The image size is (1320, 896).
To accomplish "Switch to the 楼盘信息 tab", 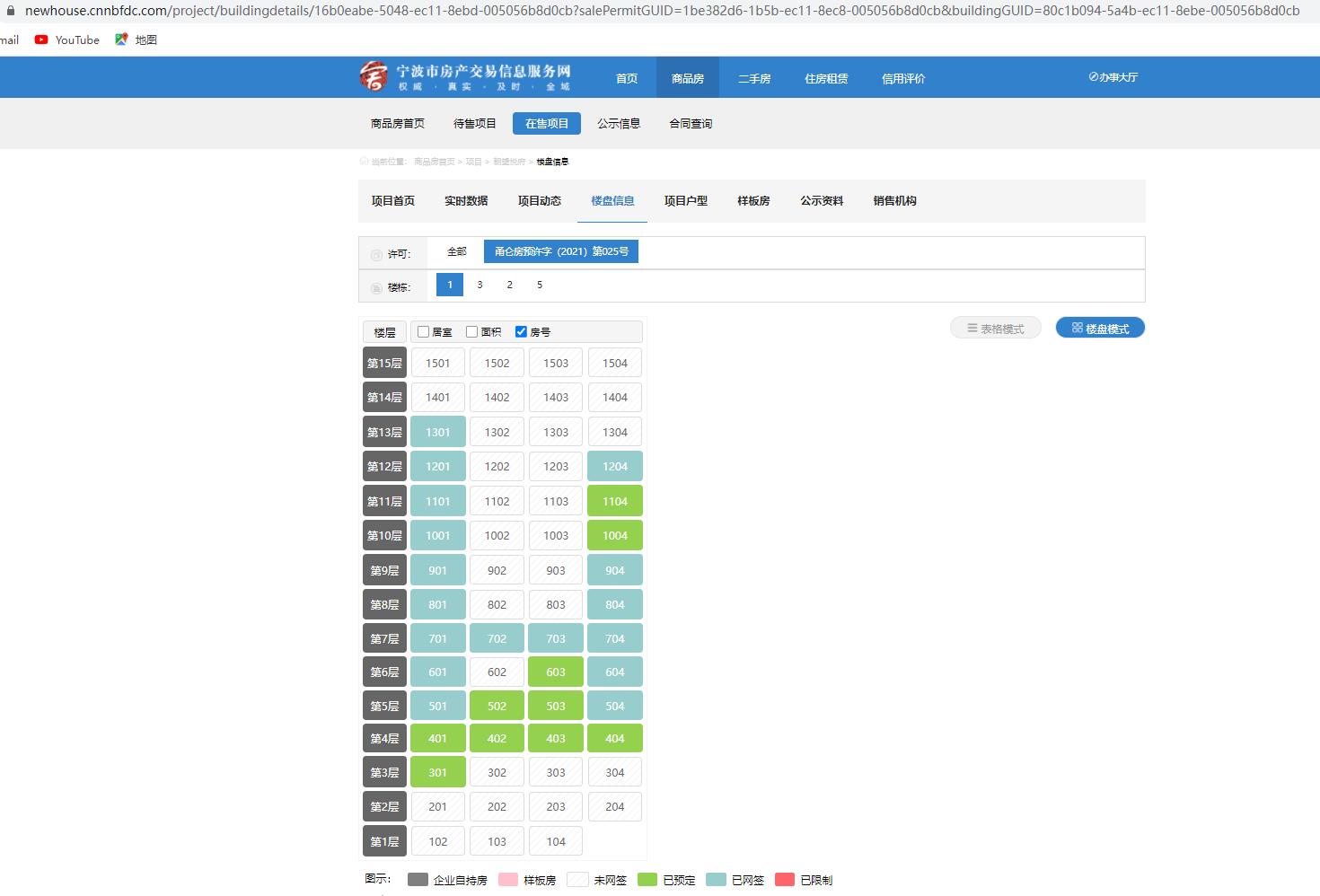I will [x=612, y=201].
